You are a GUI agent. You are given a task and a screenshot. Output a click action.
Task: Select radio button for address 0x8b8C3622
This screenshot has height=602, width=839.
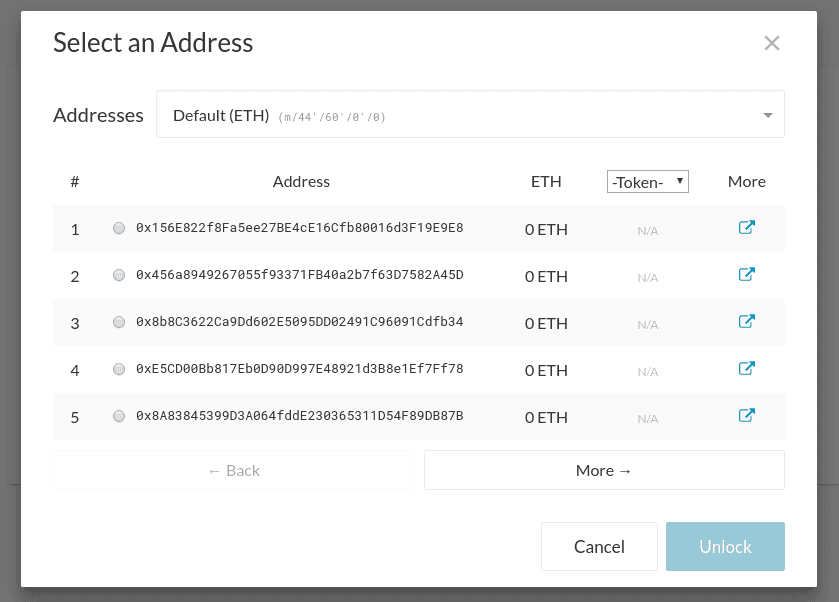pos(119,322)
